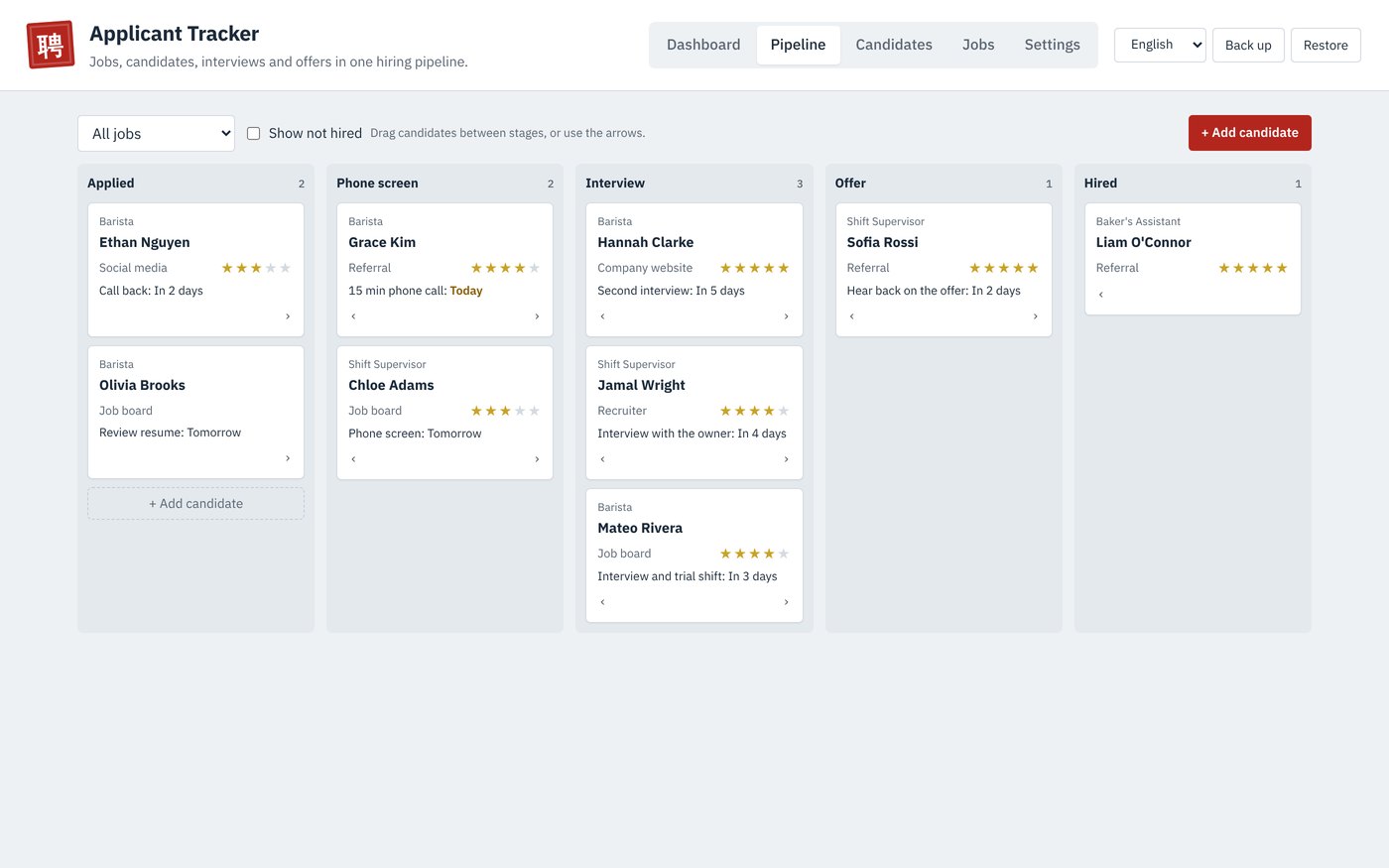Enable the Show not hired checkbox
Viewport: 1389px width, 868px height.
[253, 133]
